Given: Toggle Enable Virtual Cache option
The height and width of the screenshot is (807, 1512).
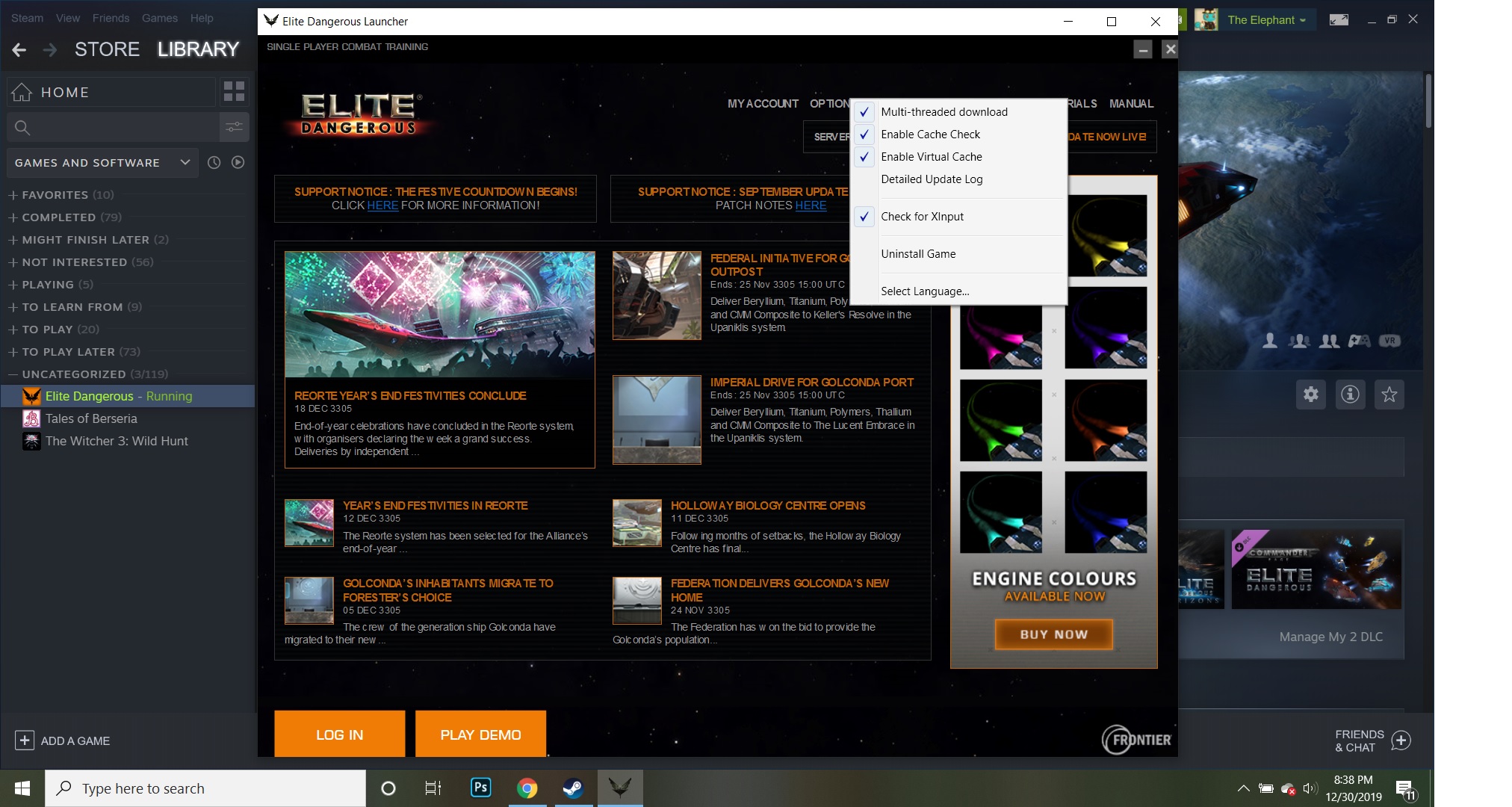Looking at the screenshot, I should pos(958,157).
